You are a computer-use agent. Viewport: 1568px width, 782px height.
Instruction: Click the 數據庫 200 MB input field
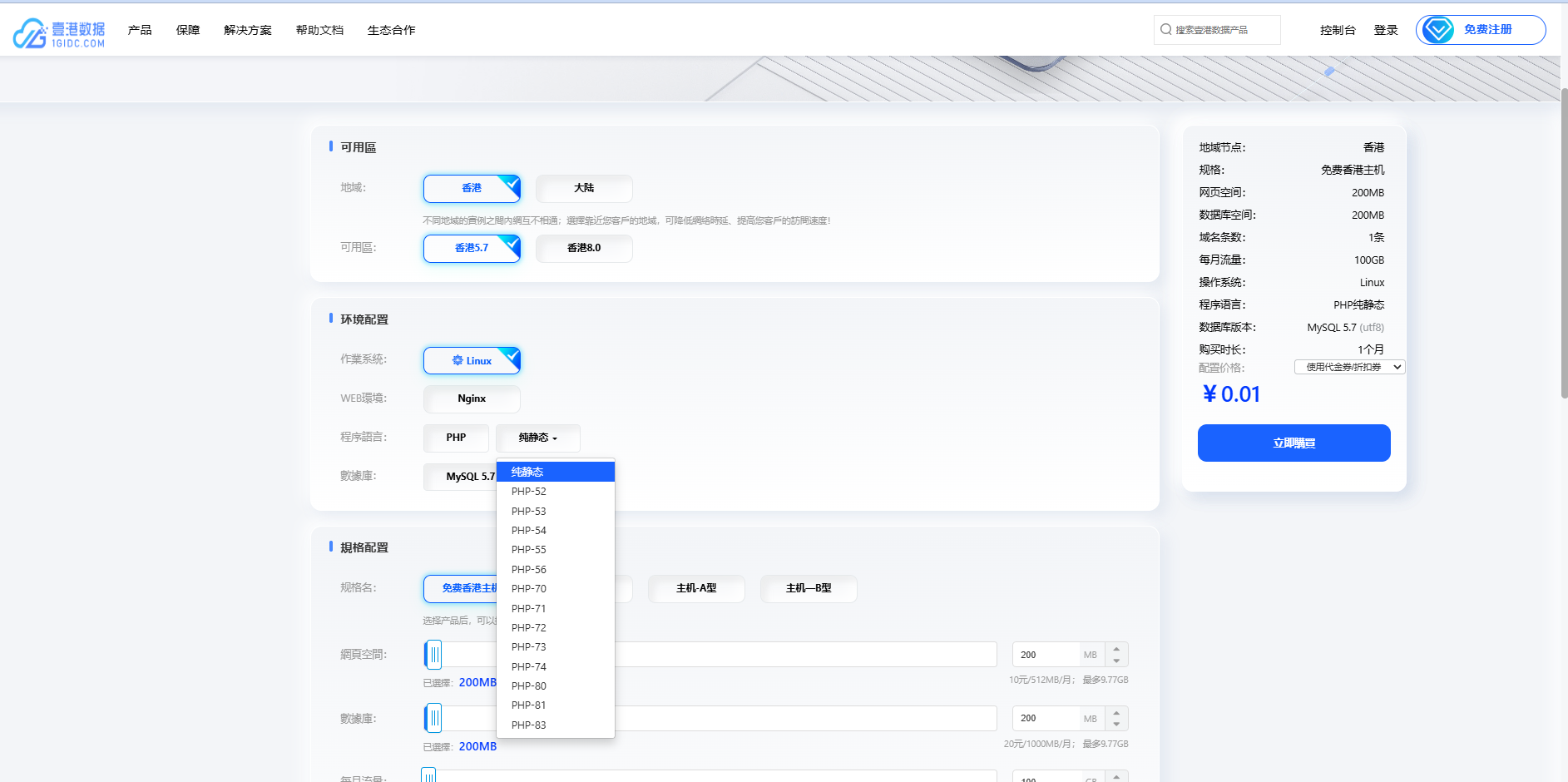coord(1046,718)
